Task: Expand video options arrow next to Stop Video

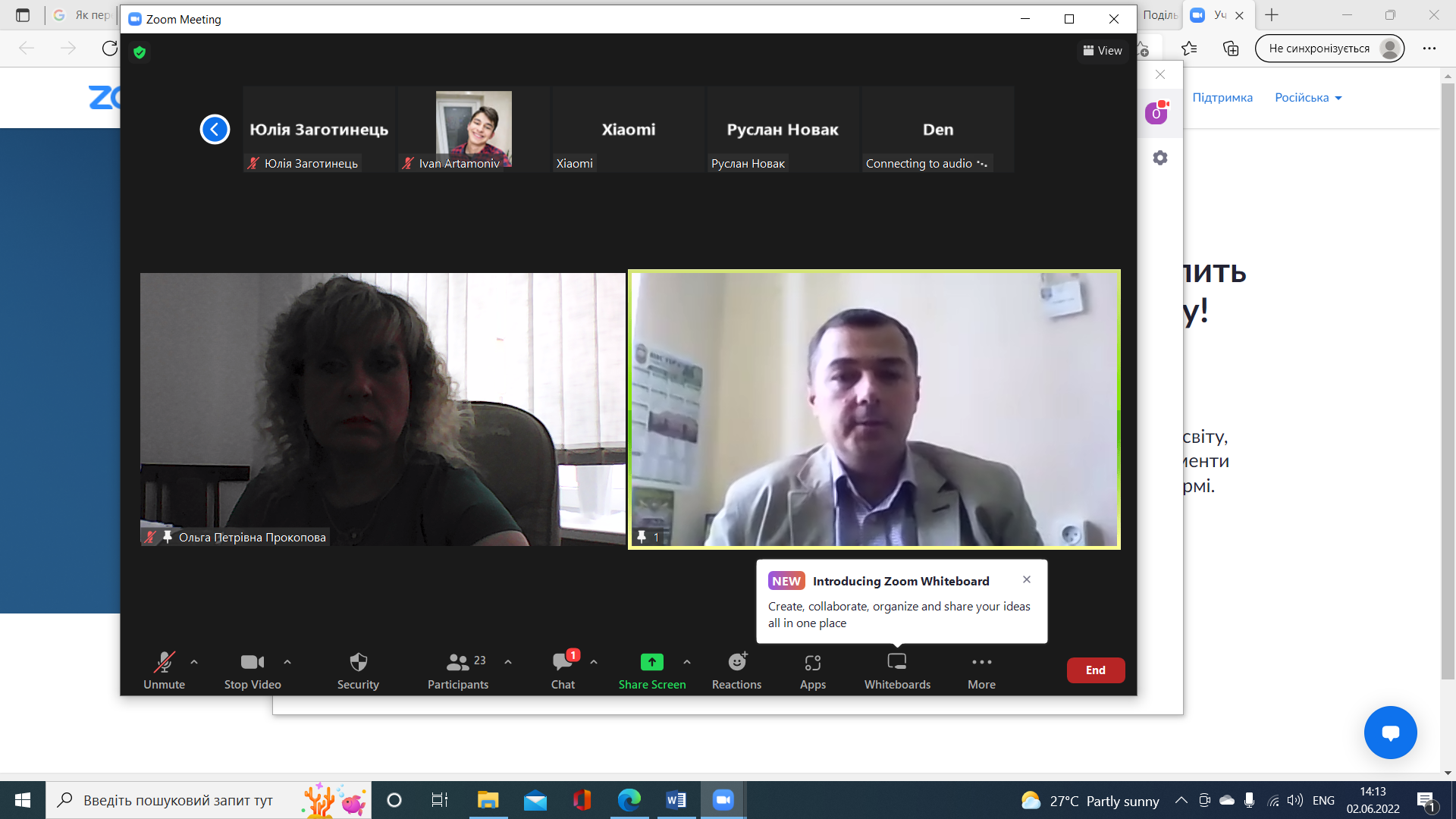Action: click(287, 662)
